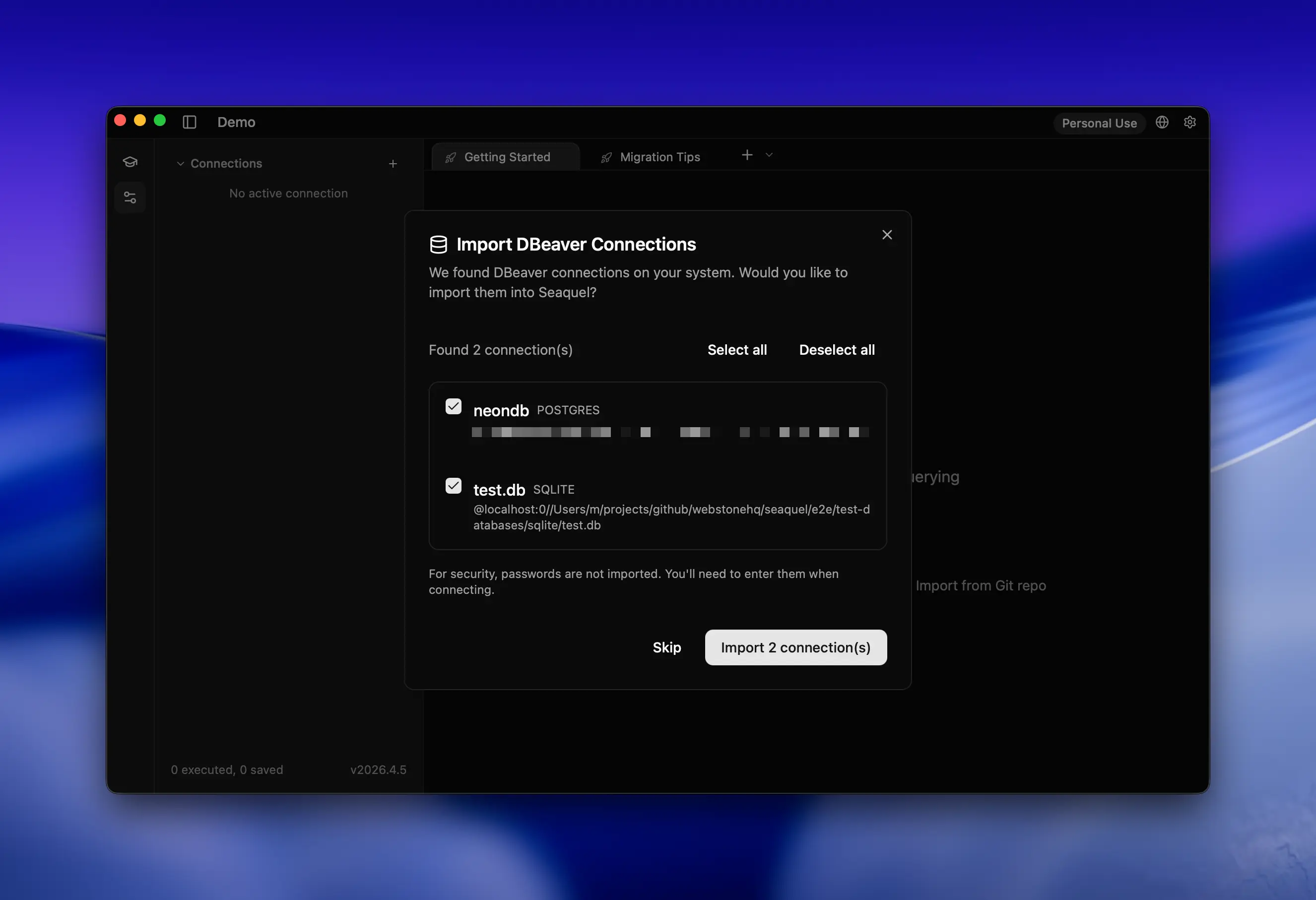Click Select all connections

[x=737, y=350]
